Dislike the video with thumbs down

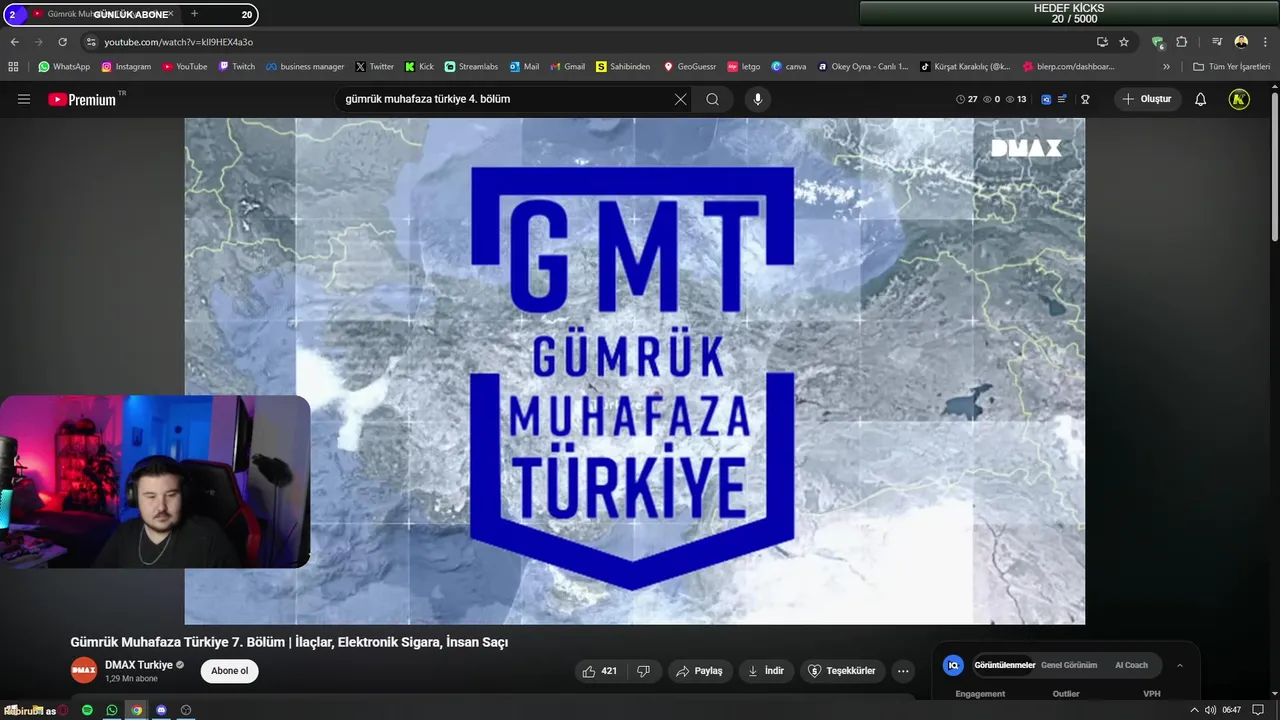[x=644, y=671]
